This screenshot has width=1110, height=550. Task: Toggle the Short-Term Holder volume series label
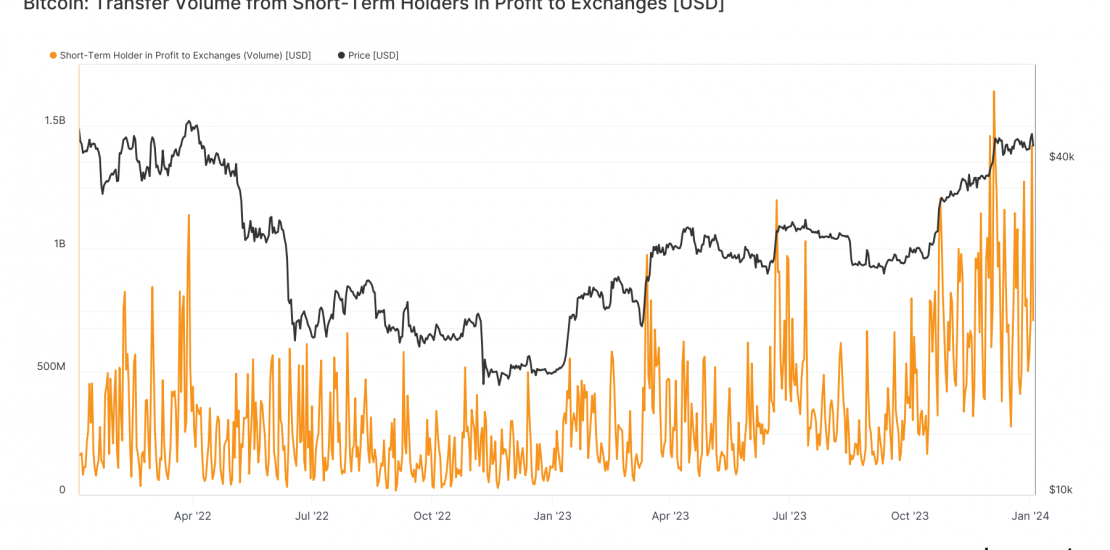pyautogui.click(x=185, y=56)
